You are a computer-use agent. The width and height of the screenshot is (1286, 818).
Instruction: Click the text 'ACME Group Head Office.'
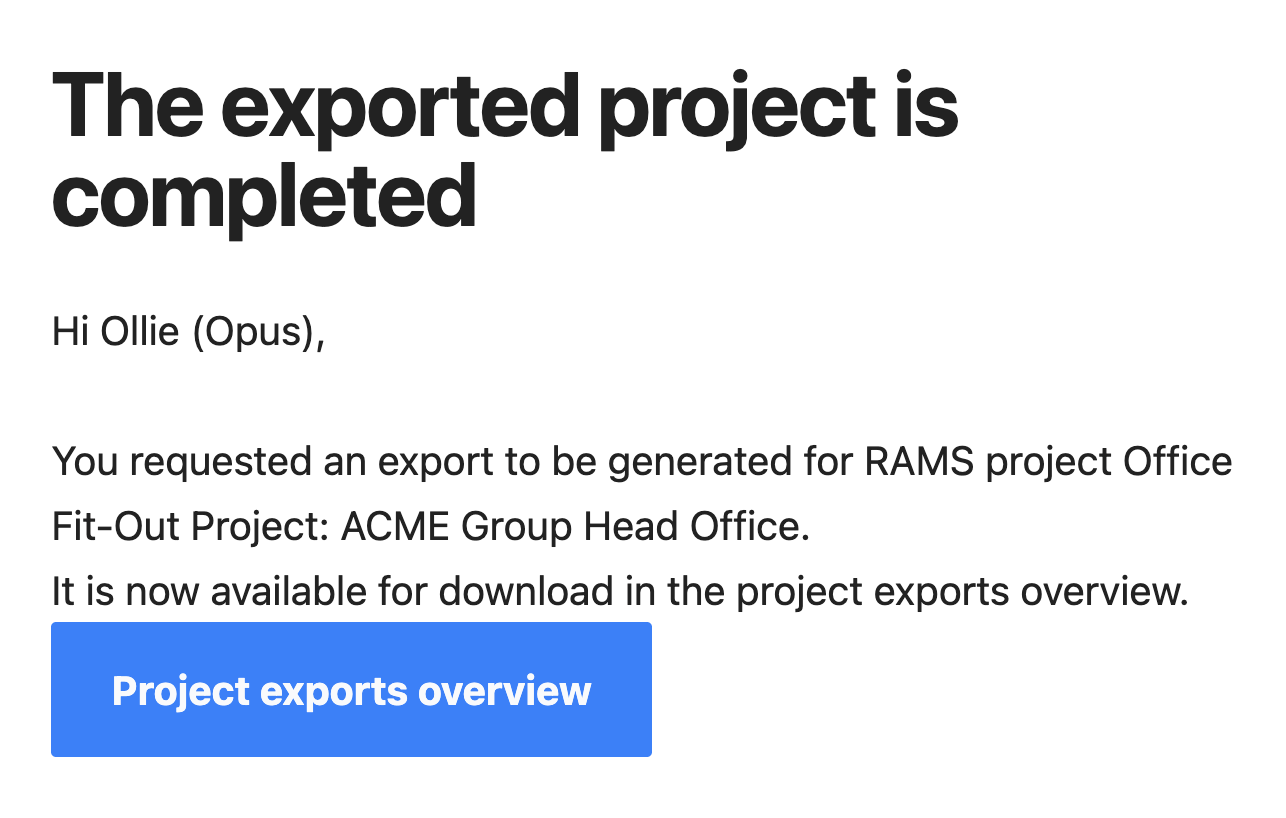pos(575,527)
